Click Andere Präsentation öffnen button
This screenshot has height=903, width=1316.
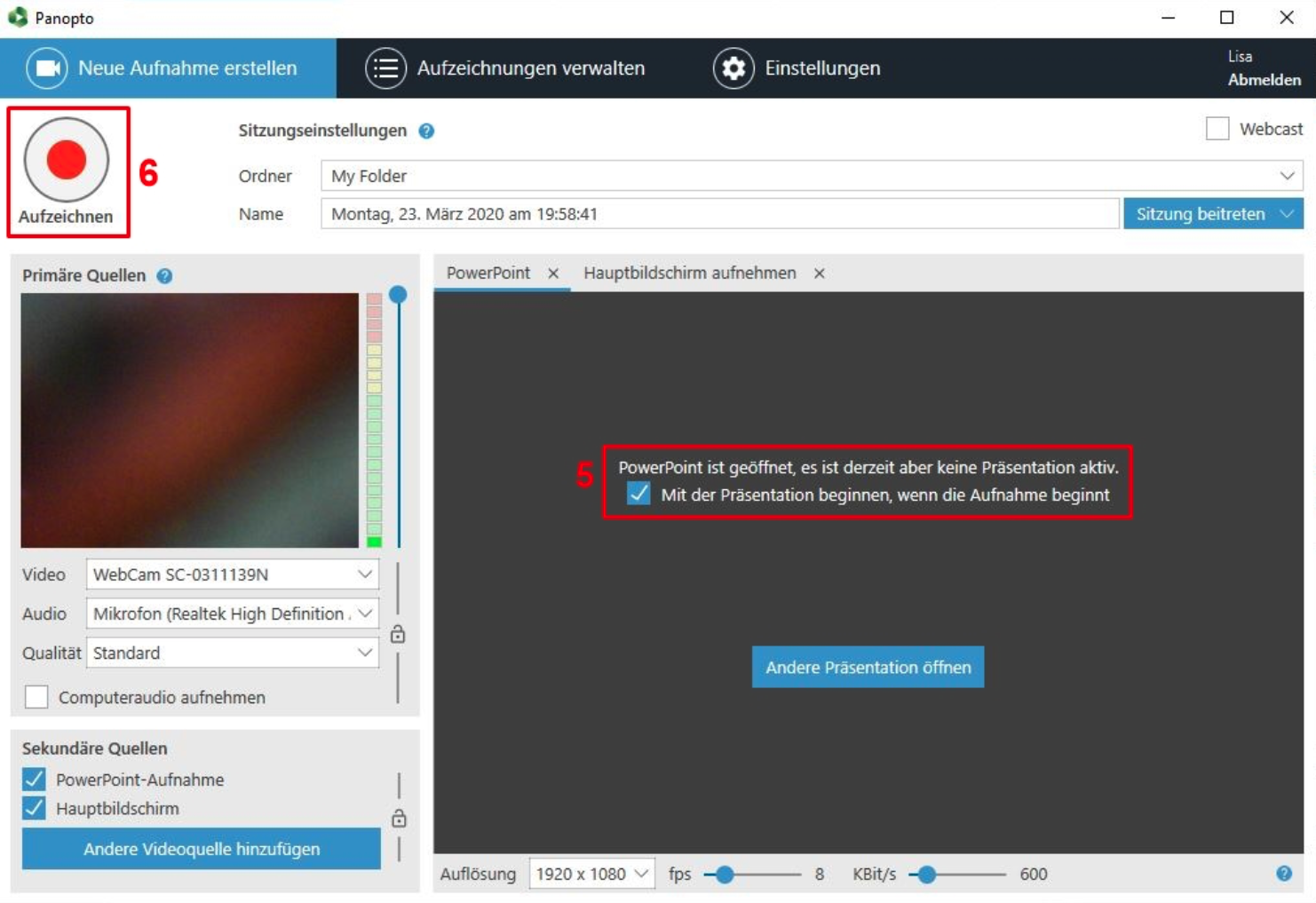pyautogui.click(x=868, y=667)
